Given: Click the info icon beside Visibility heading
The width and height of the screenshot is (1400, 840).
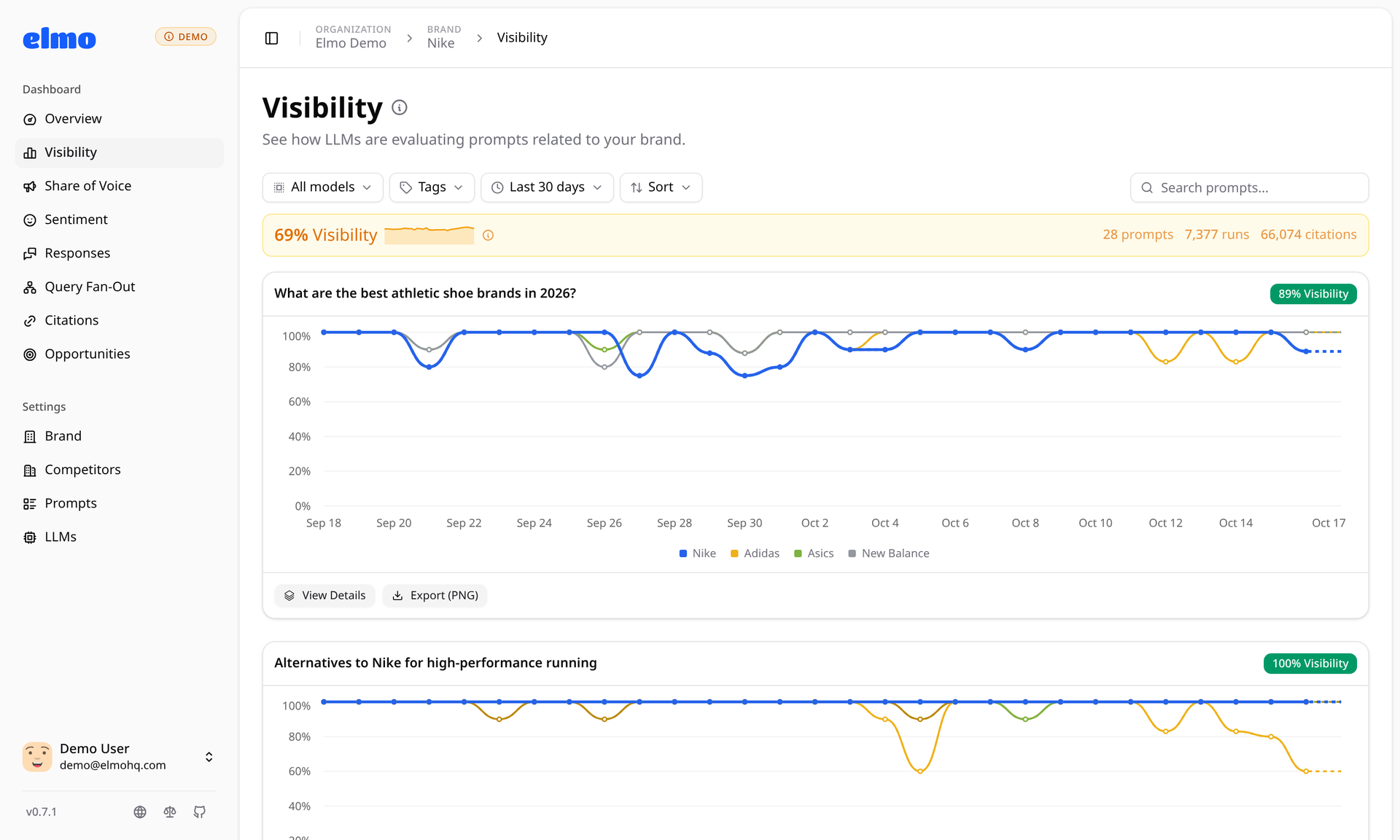Looking at the screenshot, I should 400,108.
